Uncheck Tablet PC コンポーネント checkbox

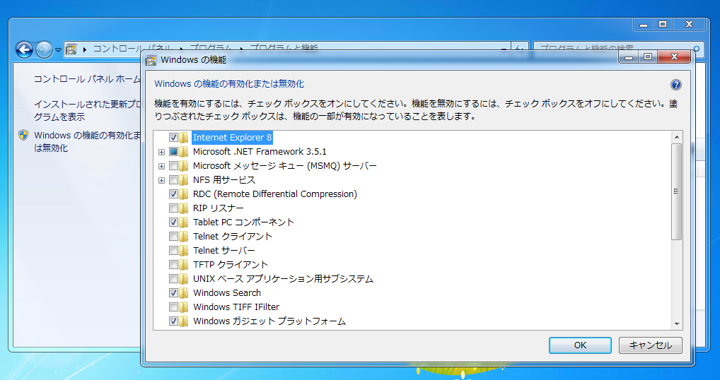pos(173,222)
